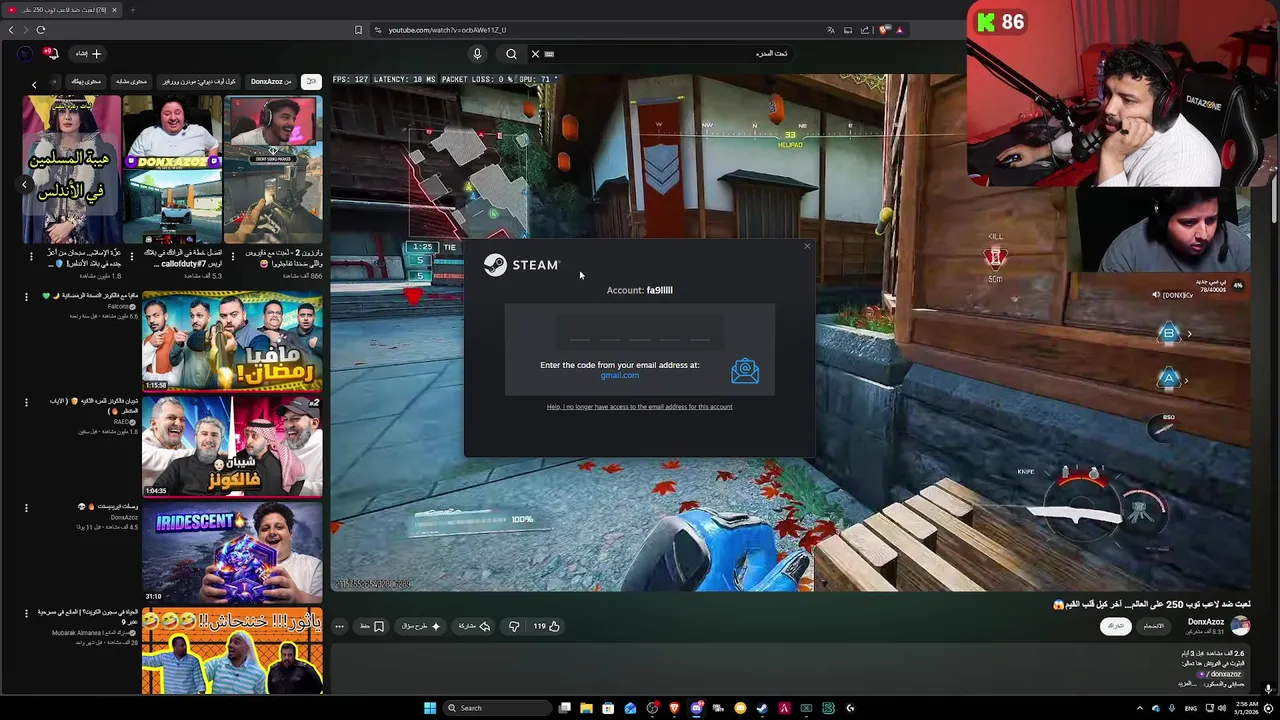Click the YouTube voice search microphone

click(x=477, y=54)
